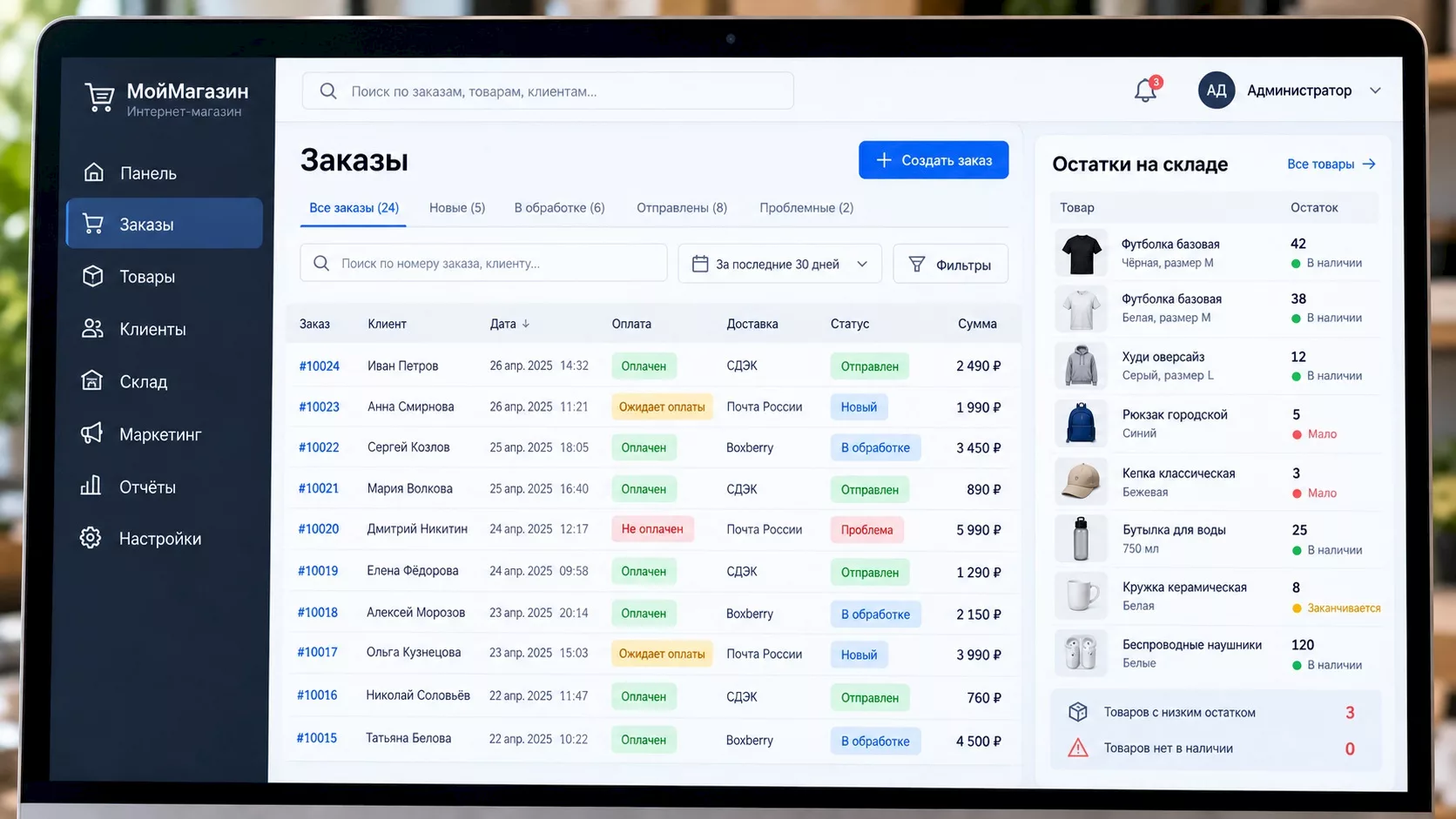
Task: Click the calendar icon in date filter
Action: (700, 264)
